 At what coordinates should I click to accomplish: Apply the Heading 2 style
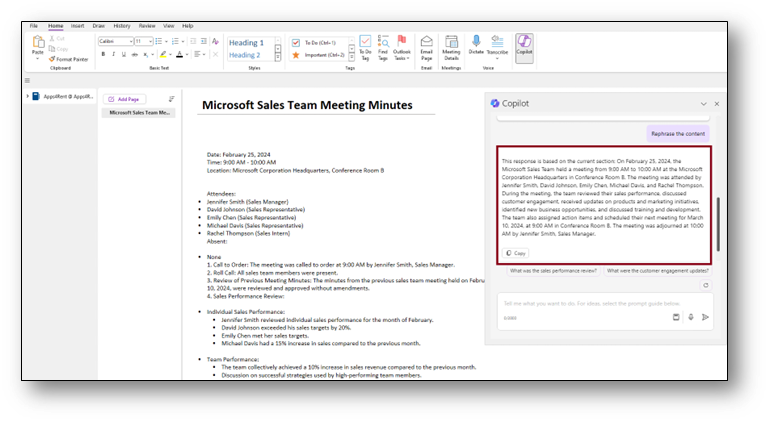pos(245,55)
